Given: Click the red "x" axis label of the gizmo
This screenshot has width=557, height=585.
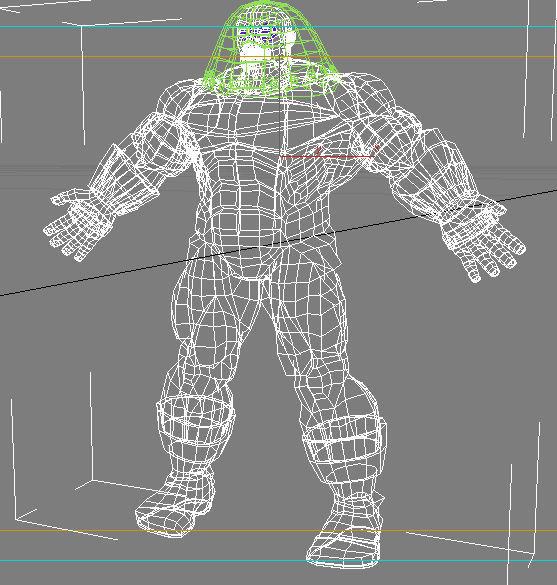Looking at the screenshot, I should (x=377, y=148).
